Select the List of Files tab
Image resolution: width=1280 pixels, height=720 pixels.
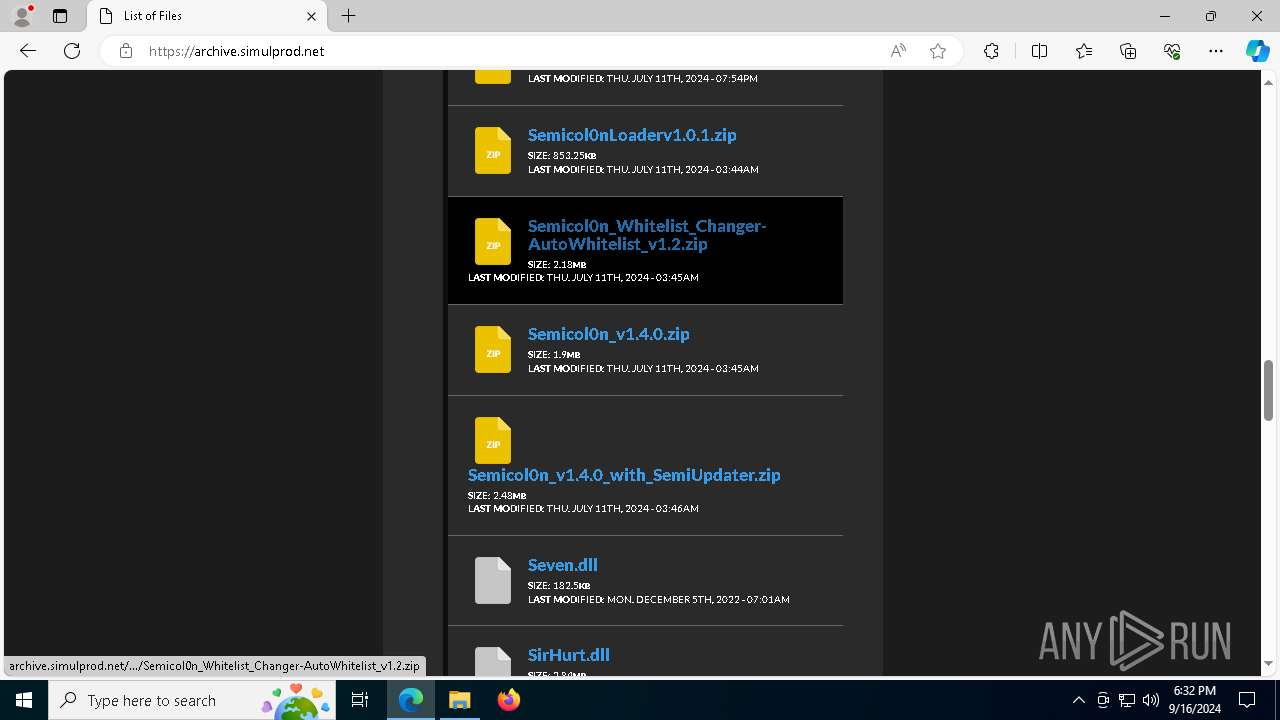pyautogui.click(x=208, y=16)
